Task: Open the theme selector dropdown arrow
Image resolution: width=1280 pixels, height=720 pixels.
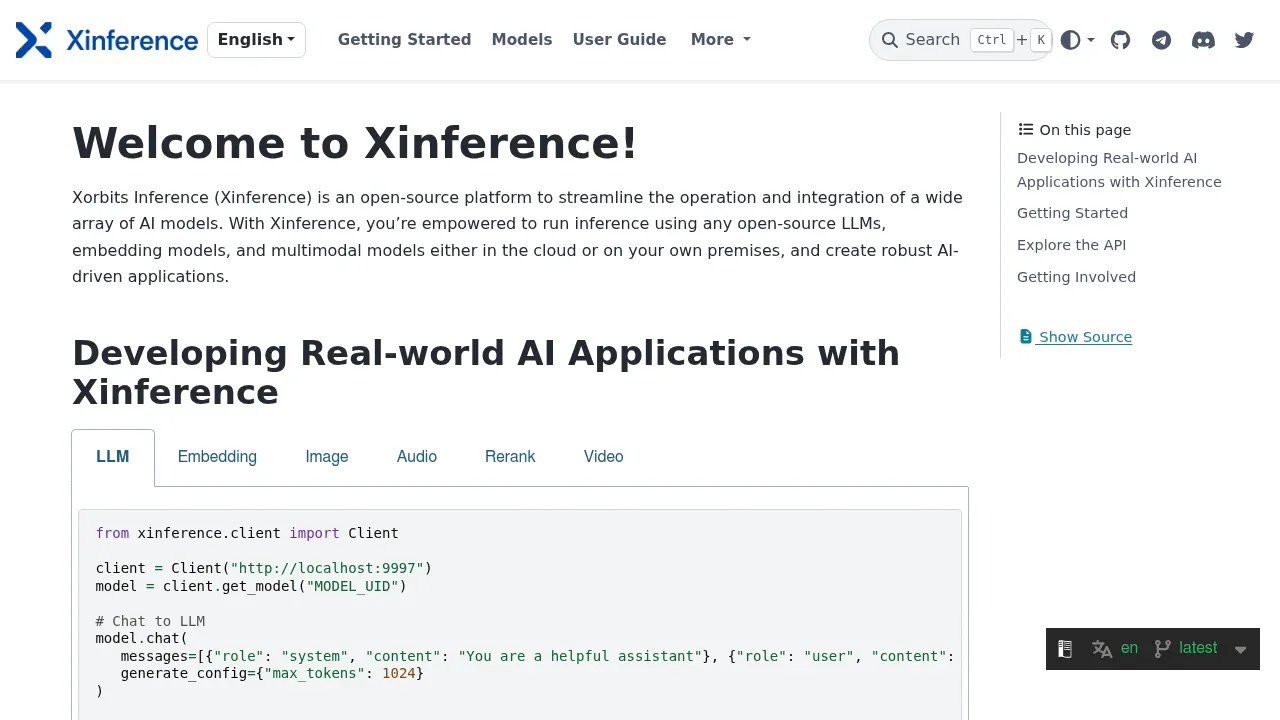Action: tap(1091, 41)
